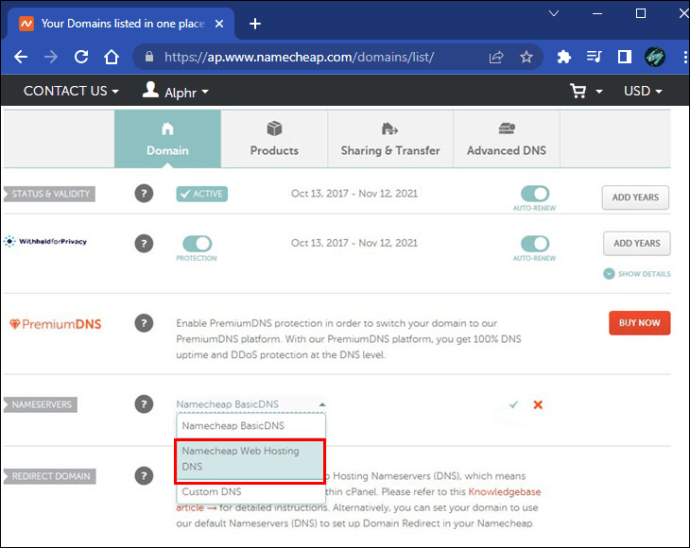Viewport: 690px width, 548px height.
Task: Choose Custom DNS option
Action: click(251, 492)
